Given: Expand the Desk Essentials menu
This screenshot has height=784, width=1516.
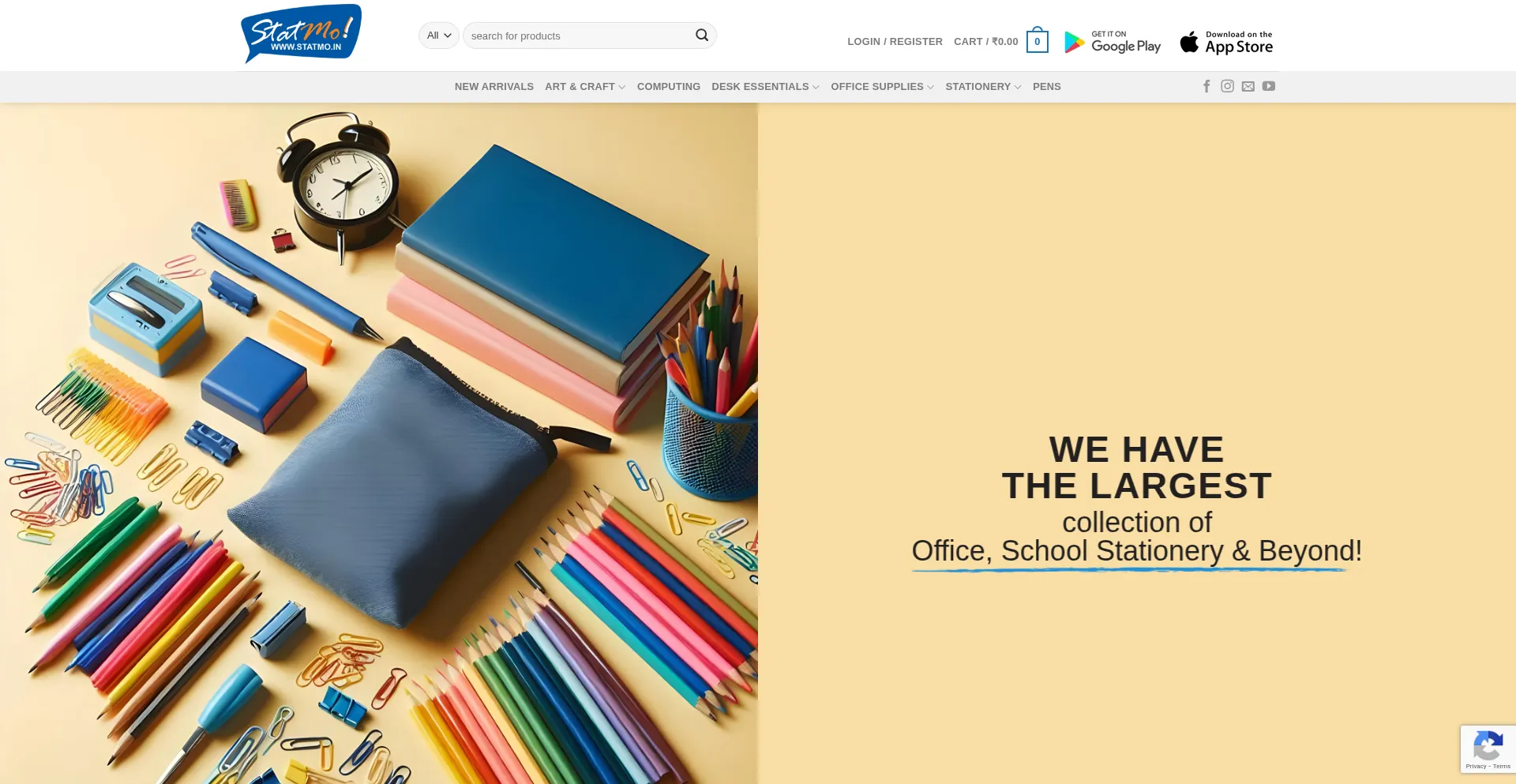Looking at the screenshot, I should coord(765,87).
